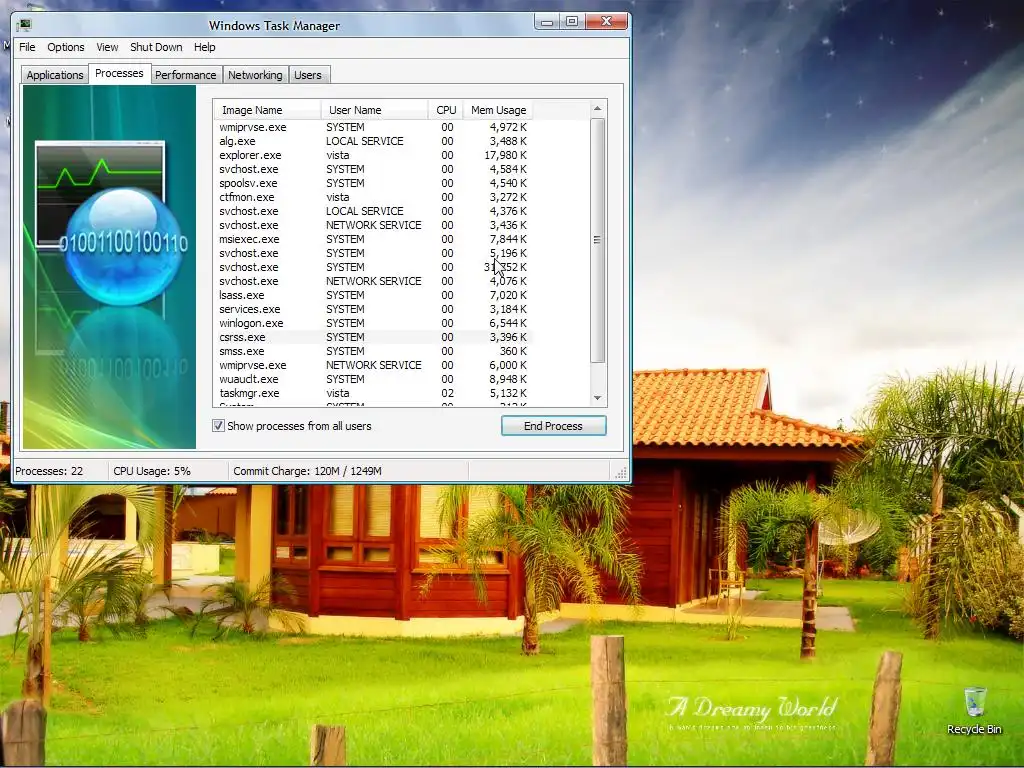Screen dimensions: 1024x768
Task: Sort by CPU column header
Action: point(446,110)
